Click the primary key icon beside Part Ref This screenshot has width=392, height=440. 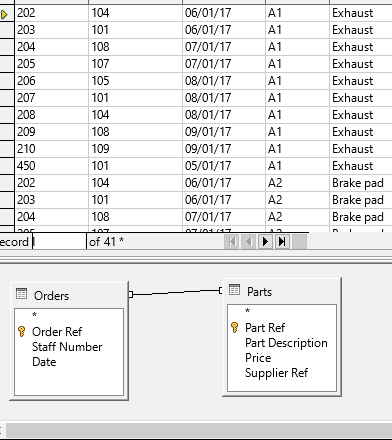pos(234,327)
